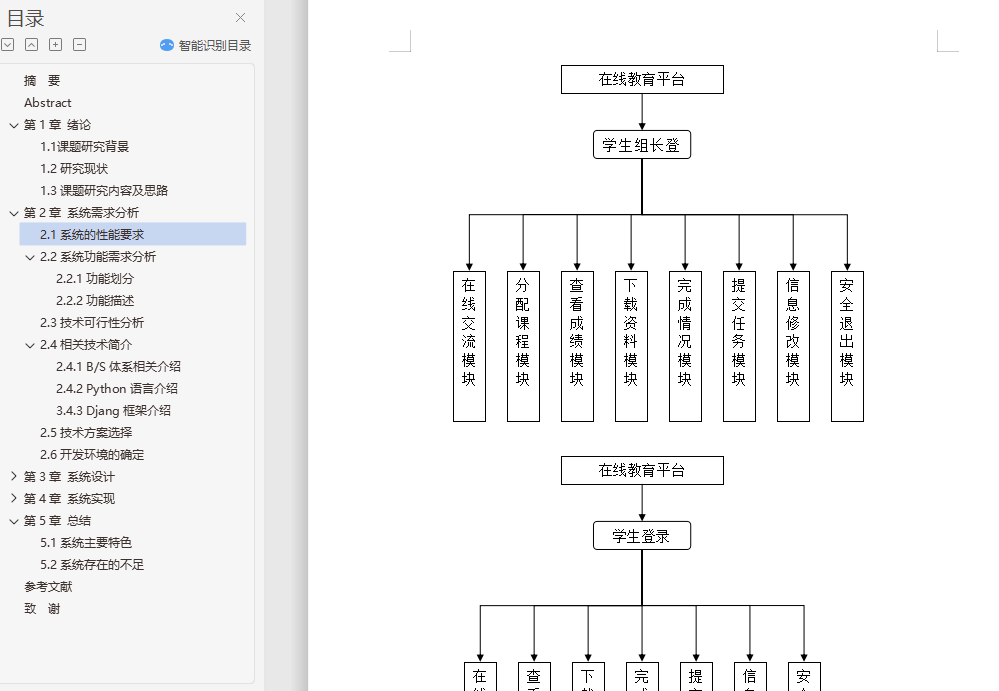This screenshot has width=999, height=691.
Task: Open 智能识别目录 smart outline recognition
Action: [205, 45]
